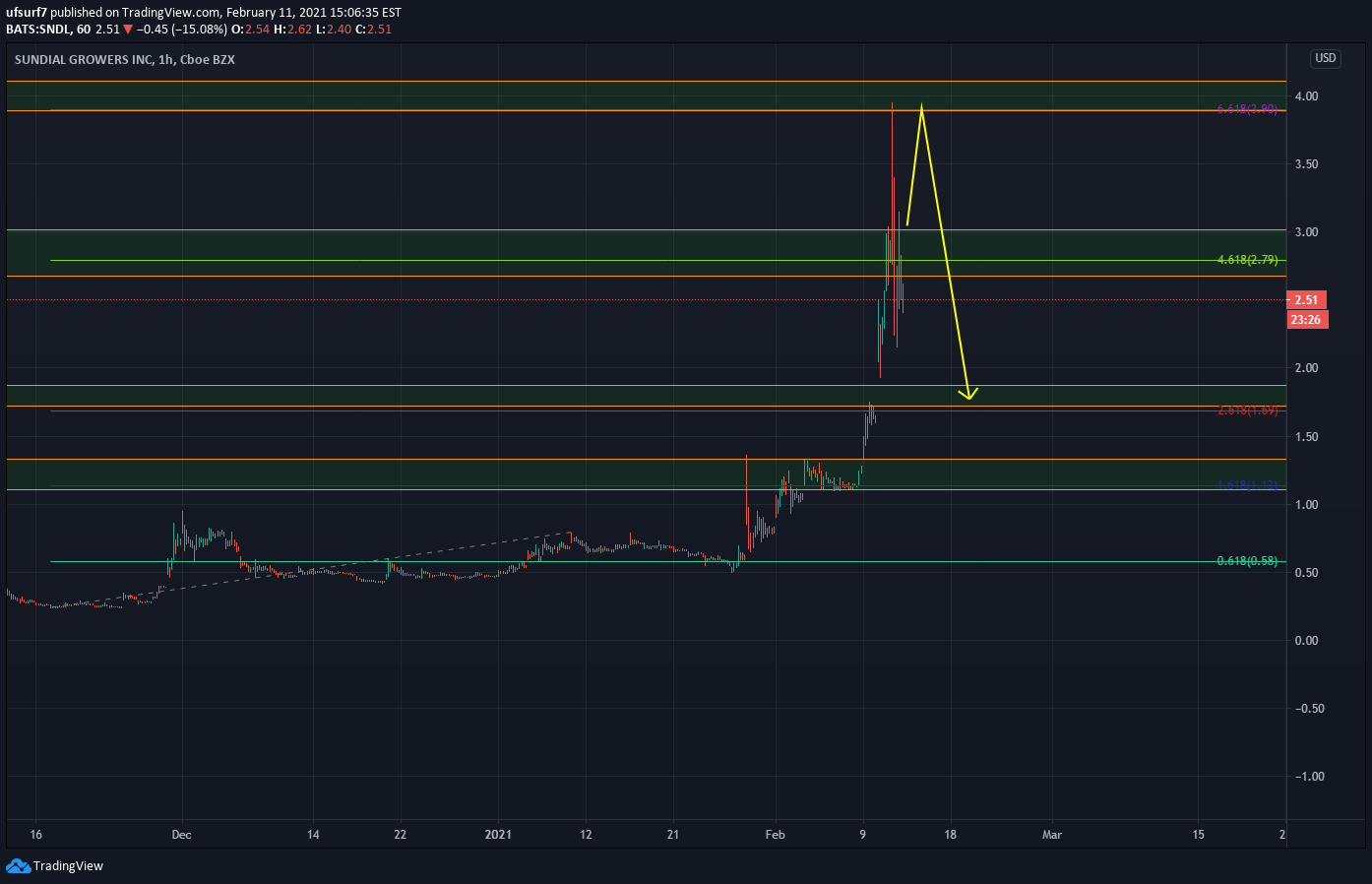The image size is (1372, 884).
Task: Click the red down-triangle price change indicator
Action: (x=128, y=30)
